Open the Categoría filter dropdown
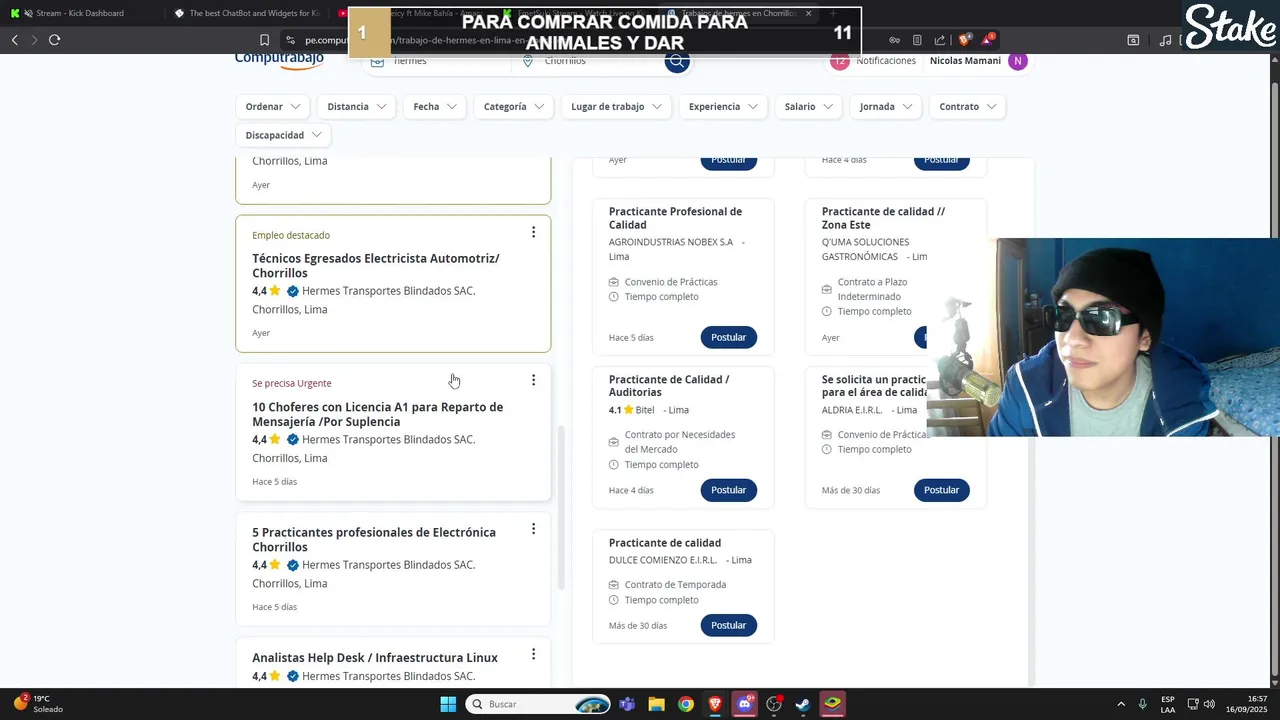The height and width of the screenshot is (720, 1280). click(x=514, y=107)
